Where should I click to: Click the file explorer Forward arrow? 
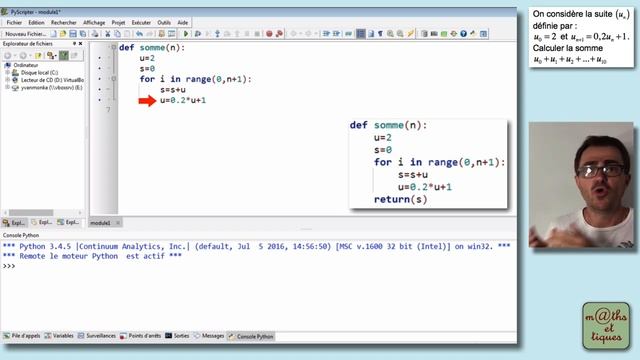23,56
